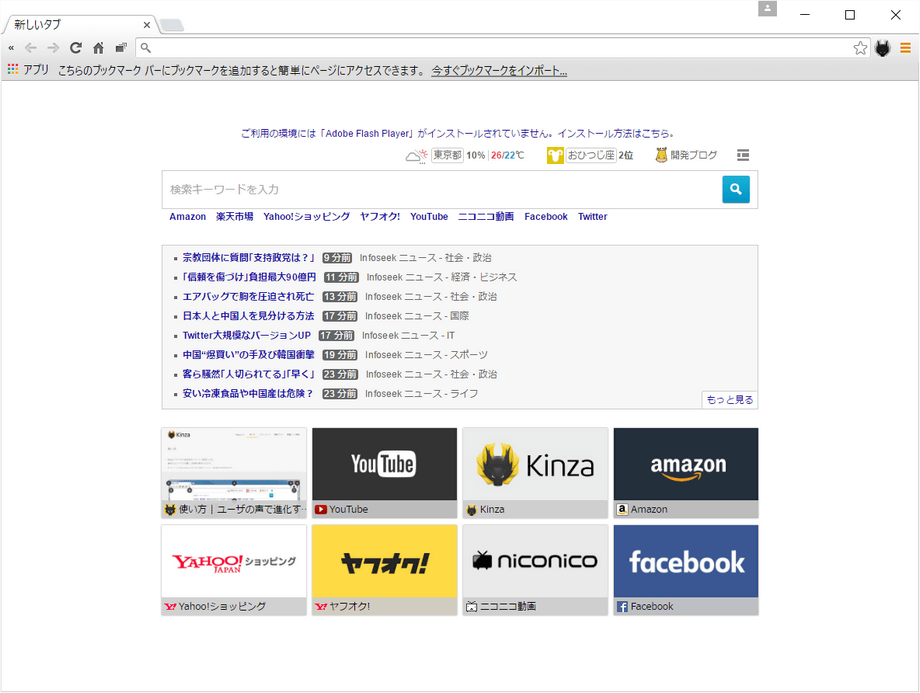Open the アプリ apps shortcut
The image size is (920, 693).
click(28, 70)
